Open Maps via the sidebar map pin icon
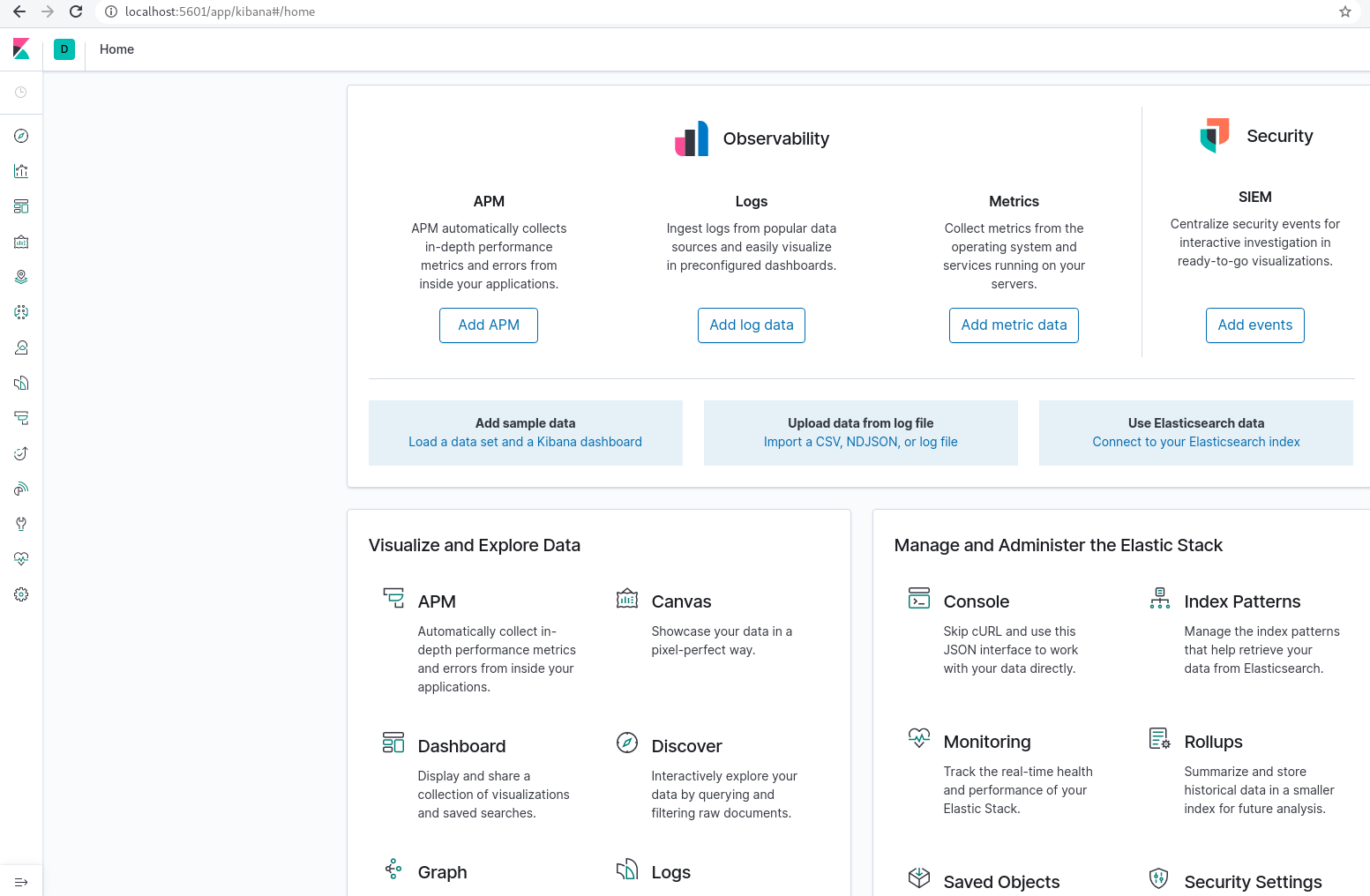The width and height of the screenshot is (1370, 896). tap(21, 277)
